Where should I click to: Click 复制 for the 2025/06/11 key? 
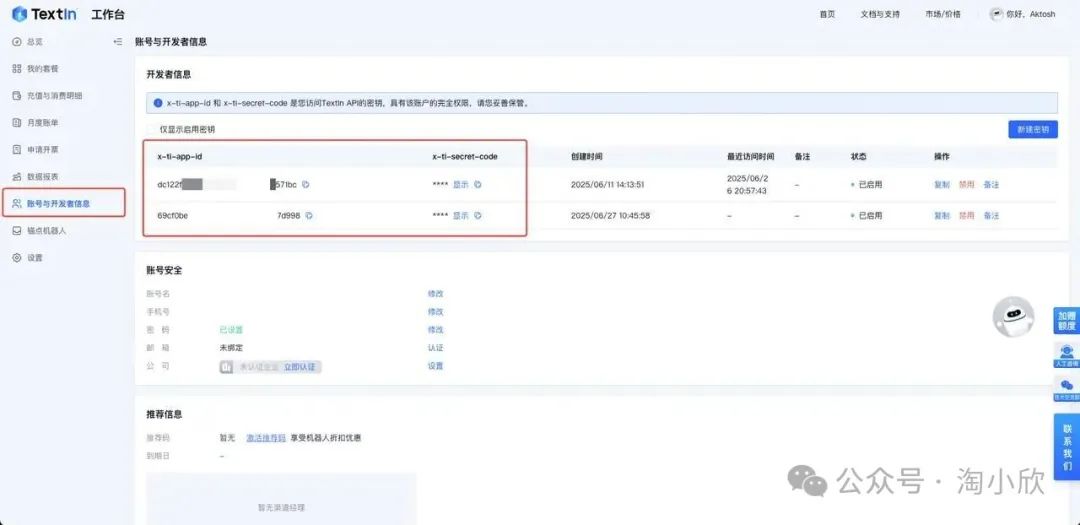[x=942, y=185]
